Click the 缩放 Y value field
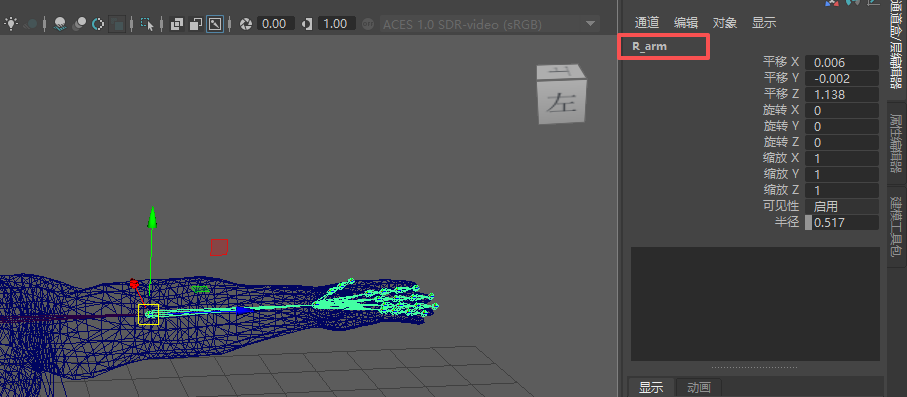The image size is (907, 397). pos(842,174)
